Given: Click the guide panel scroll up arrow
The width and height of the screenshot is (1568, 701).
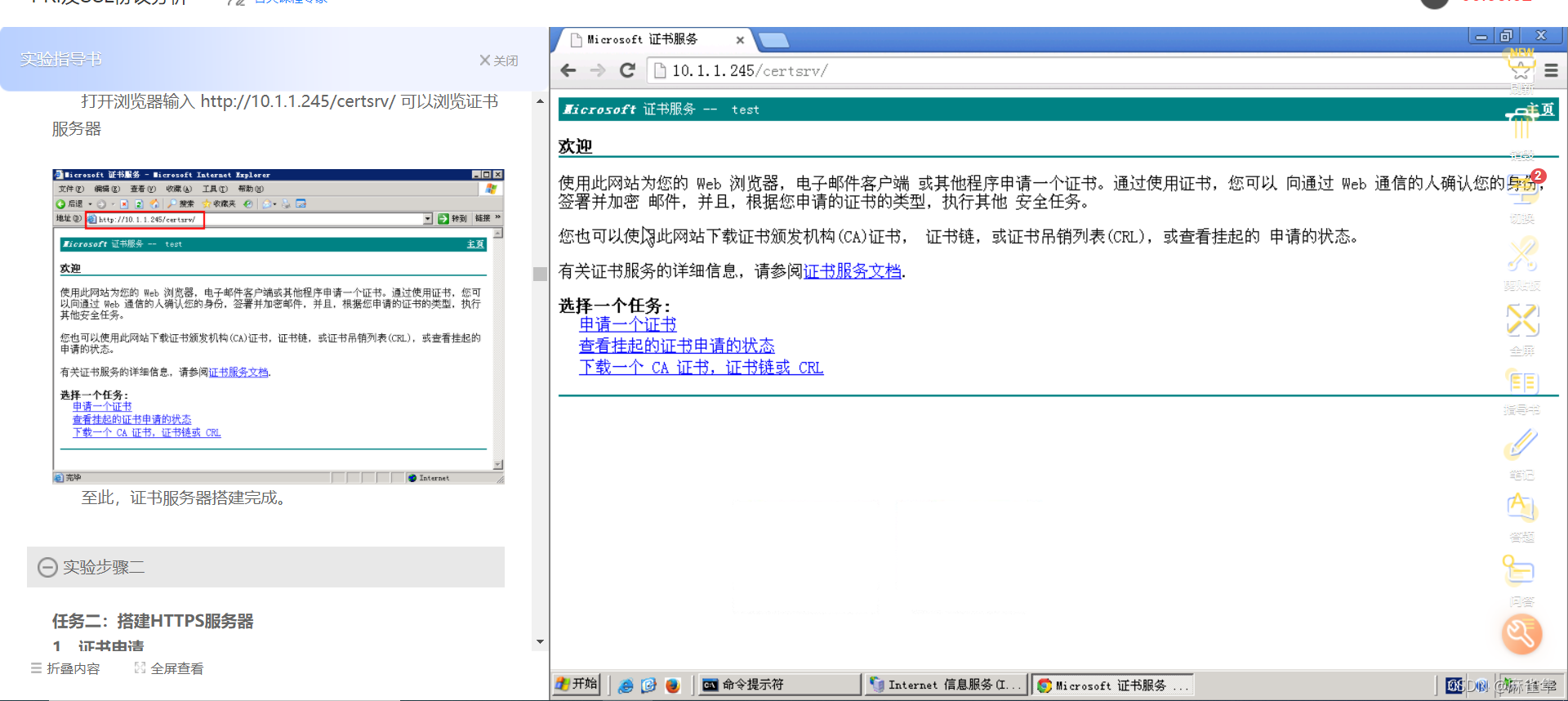Looking at the screenshot, I should pos(540,101).
